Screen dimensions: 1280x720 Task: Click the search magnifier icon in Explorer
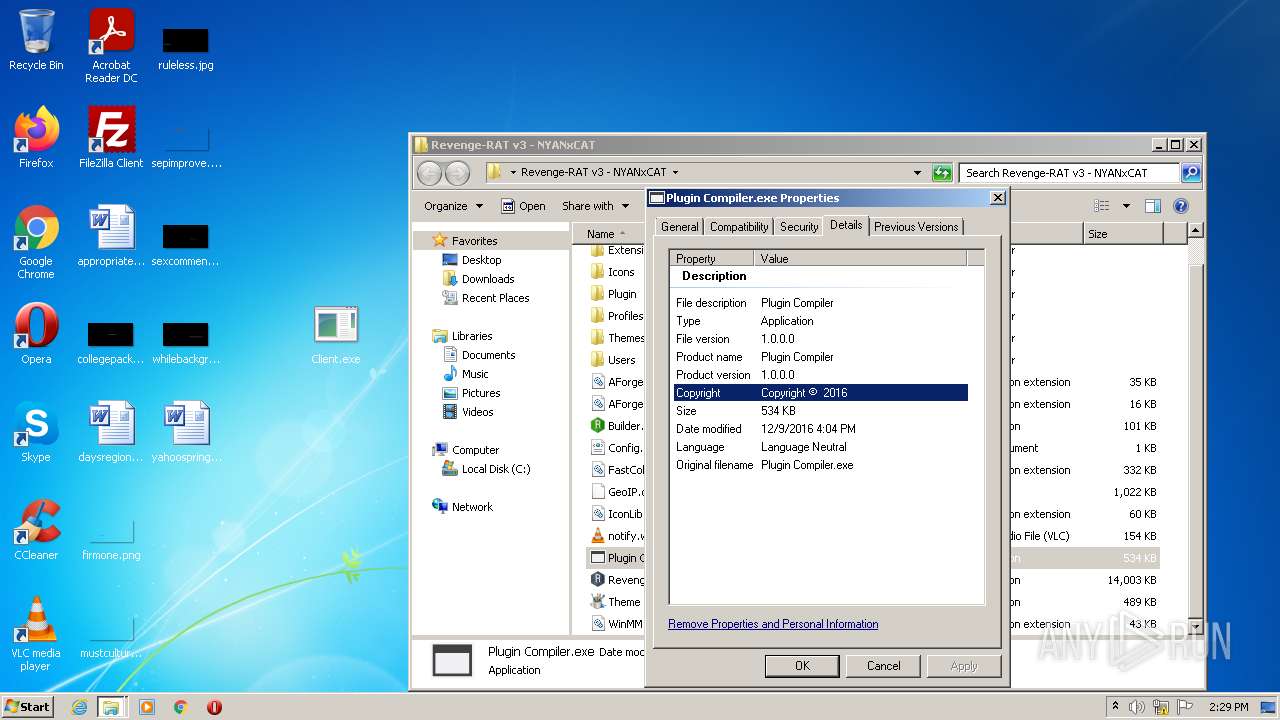click(1190, 173)
